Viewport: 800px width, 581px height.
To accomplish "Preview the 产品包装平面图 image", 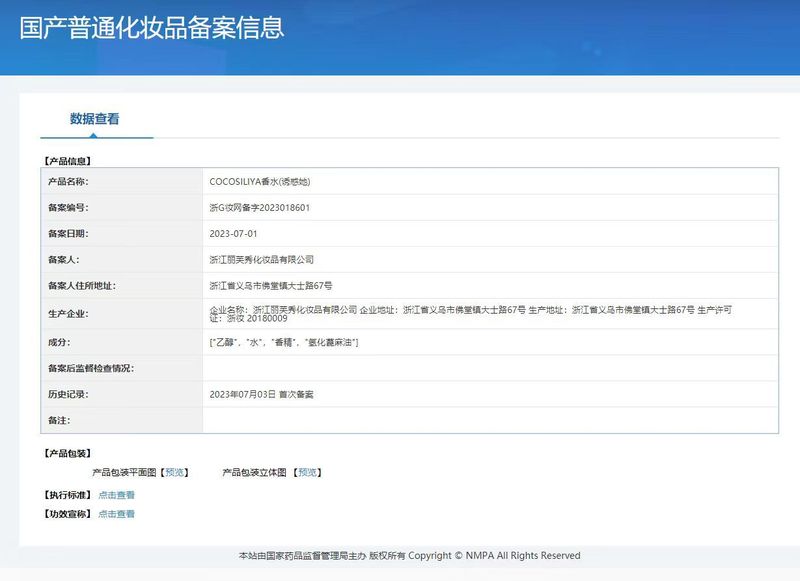I will [174, 473].
